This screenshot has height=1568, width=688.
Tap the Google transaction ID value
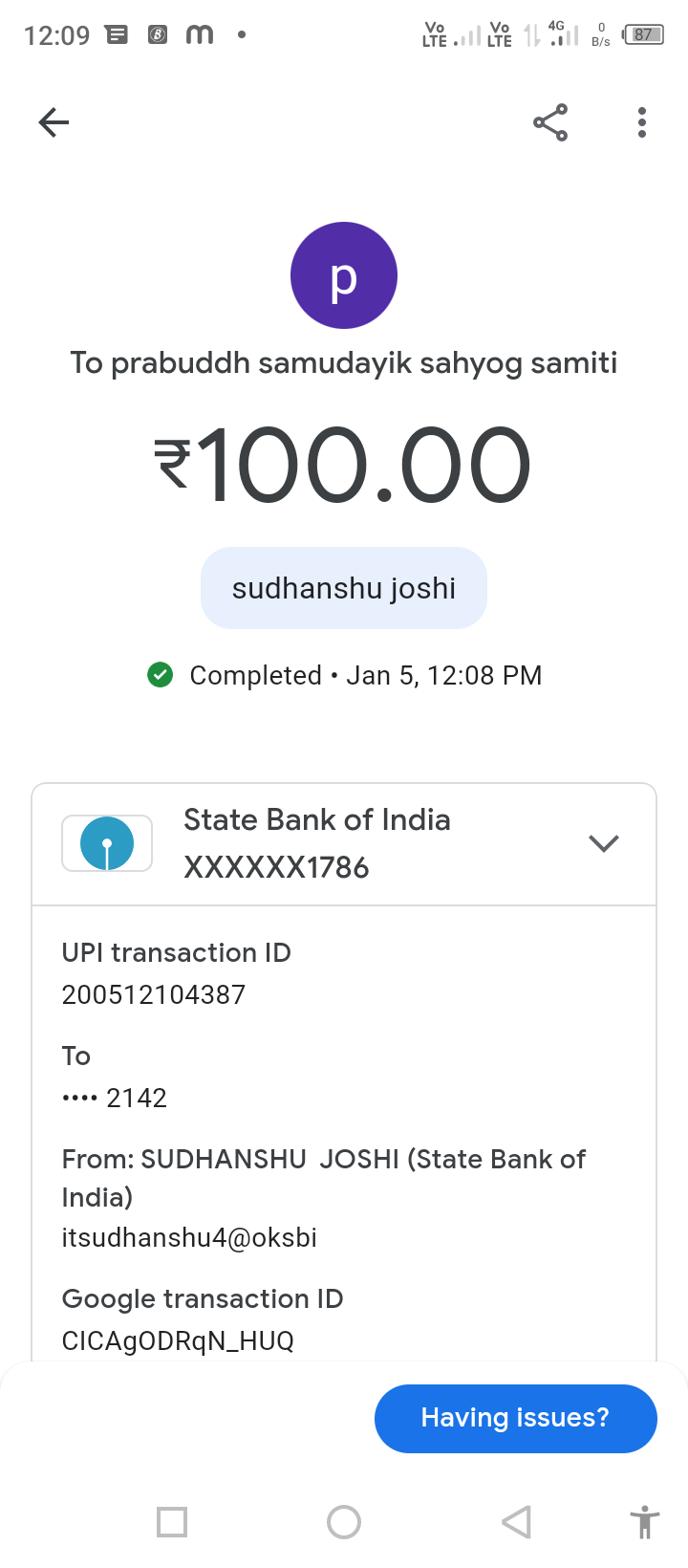(178, 1340)
